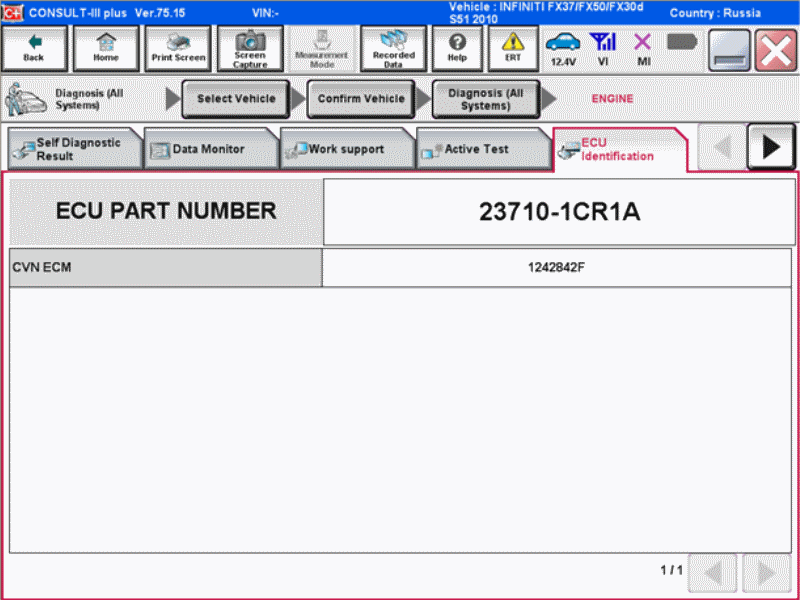Return to Diagnosis (All Systems) step
This screenshot has height=600, width=800.
486,99
